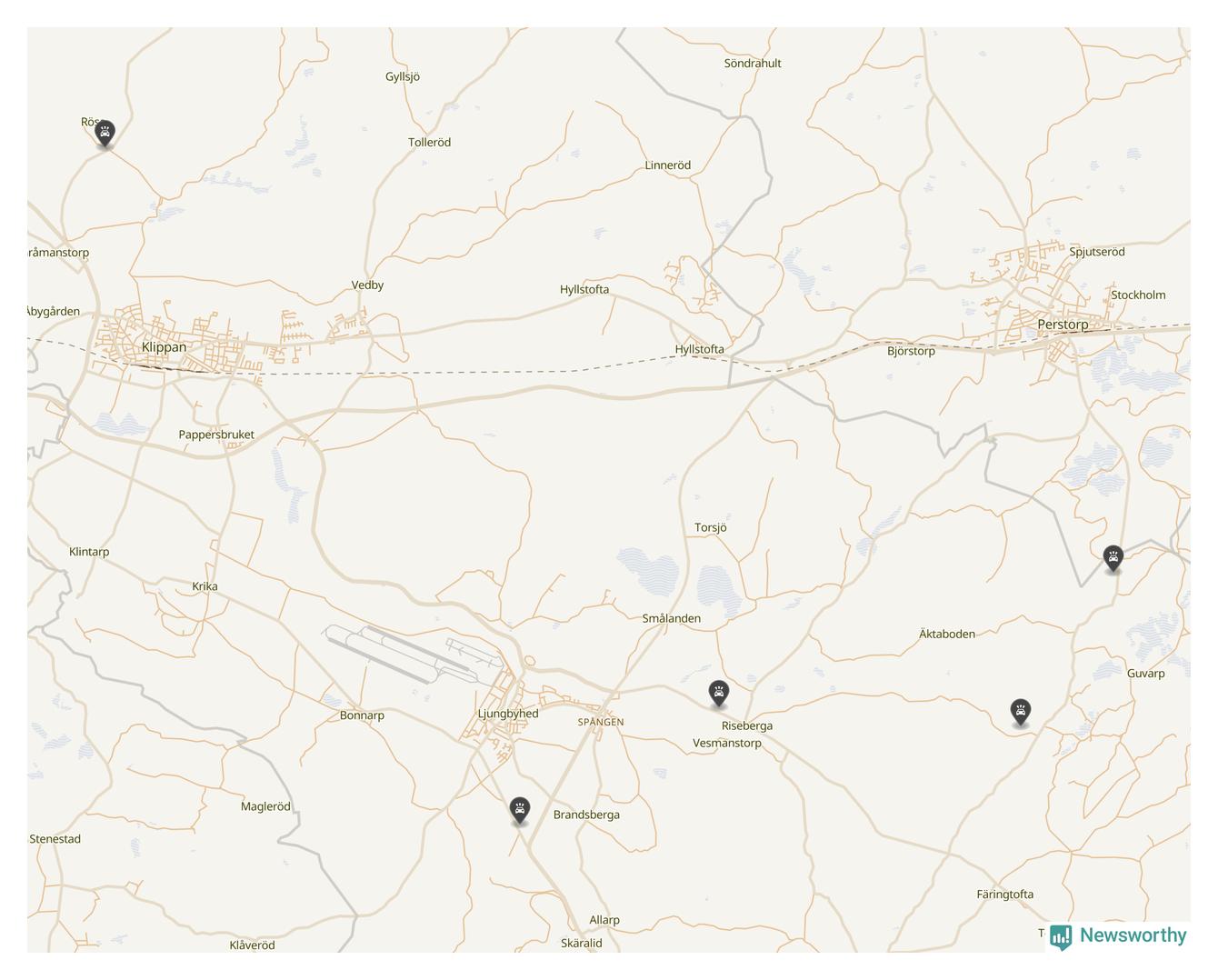Select the Färingtofta place label

1005,895
